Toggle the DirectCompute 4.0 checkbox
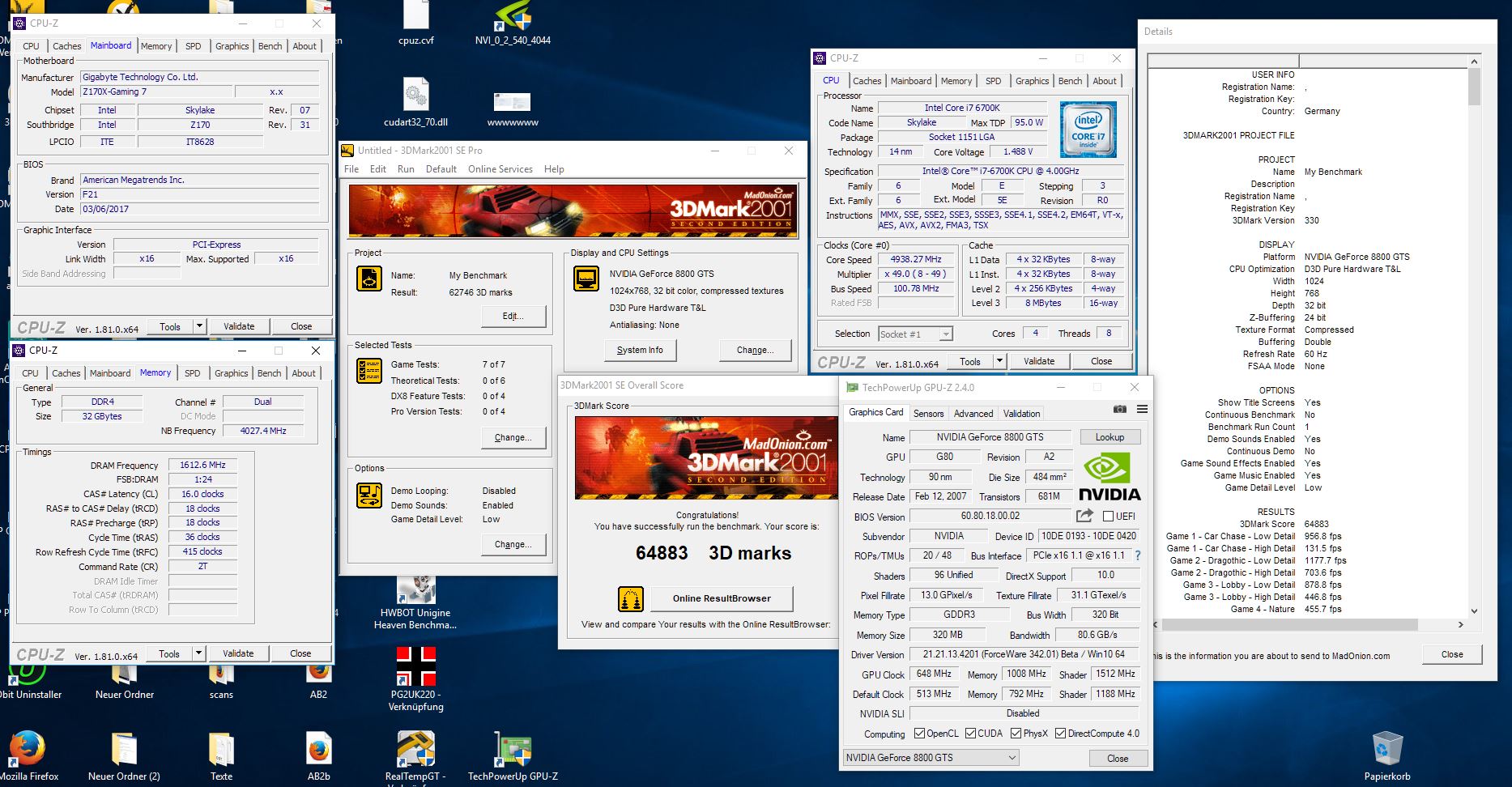 point(1060,734)
